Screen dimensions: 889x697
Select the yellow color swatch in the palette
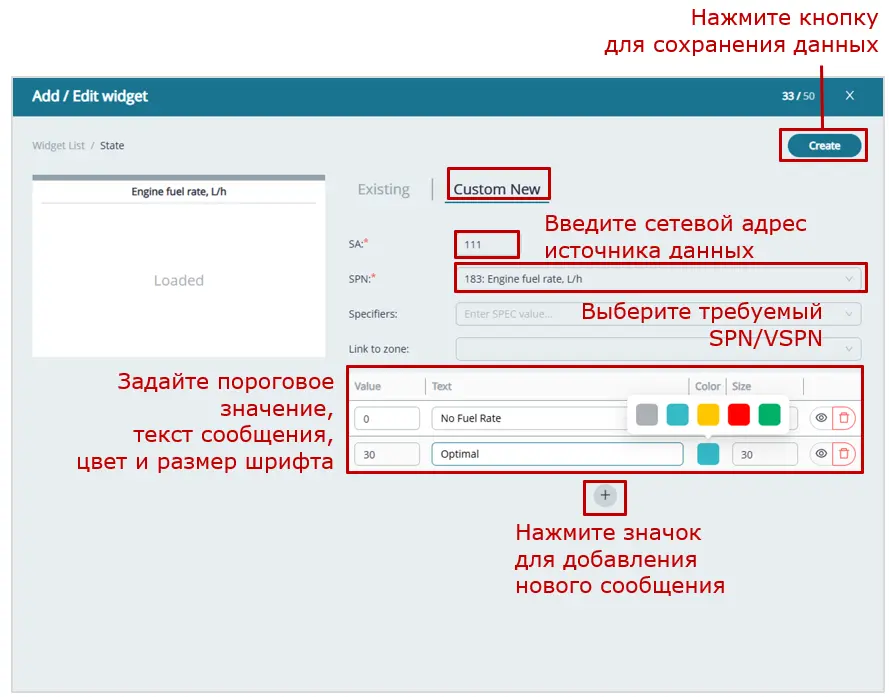pos(707,415)
